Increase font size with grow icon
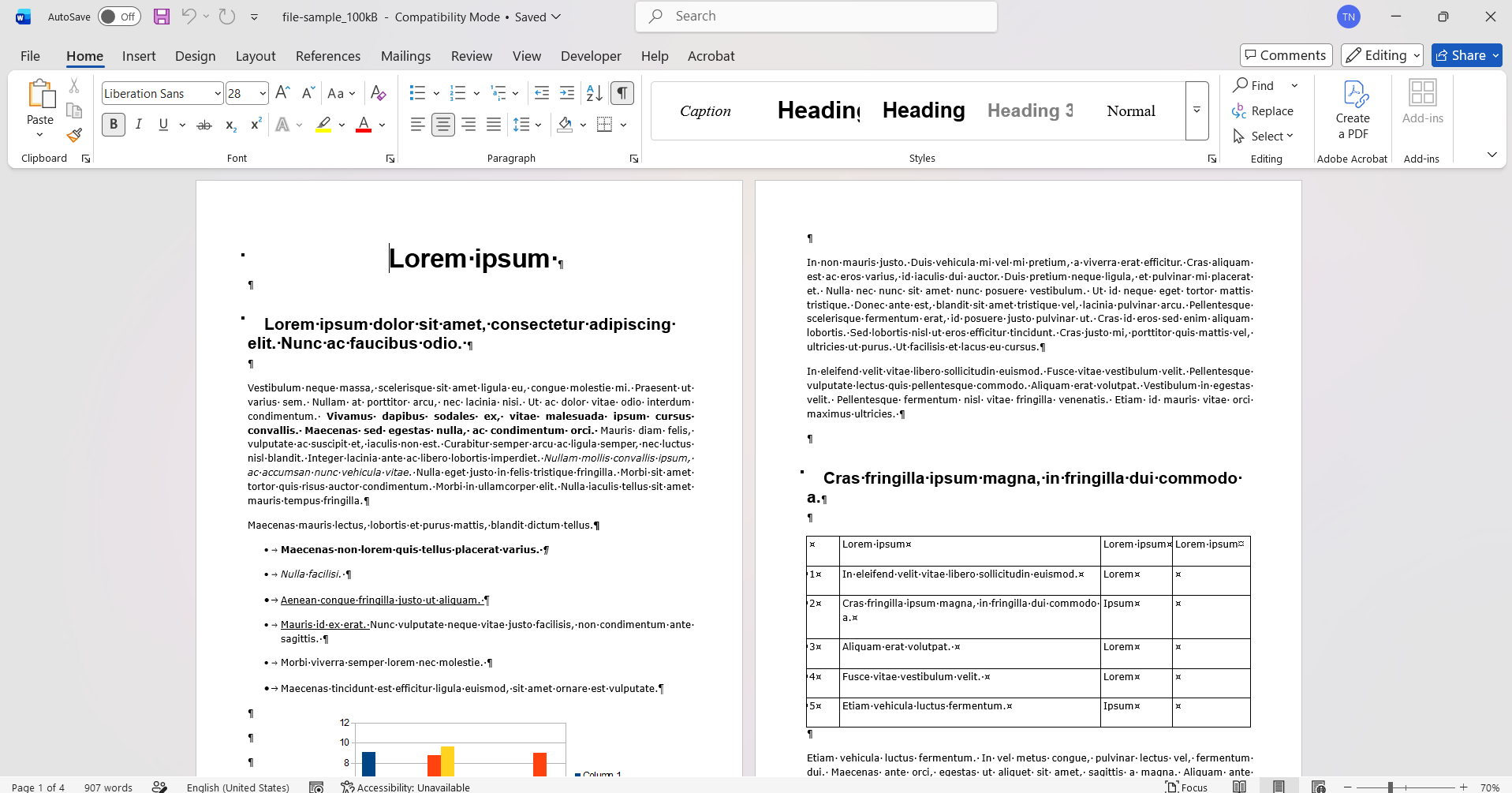The width and height of the screenshot is (1512, 793). click(282, 93)
